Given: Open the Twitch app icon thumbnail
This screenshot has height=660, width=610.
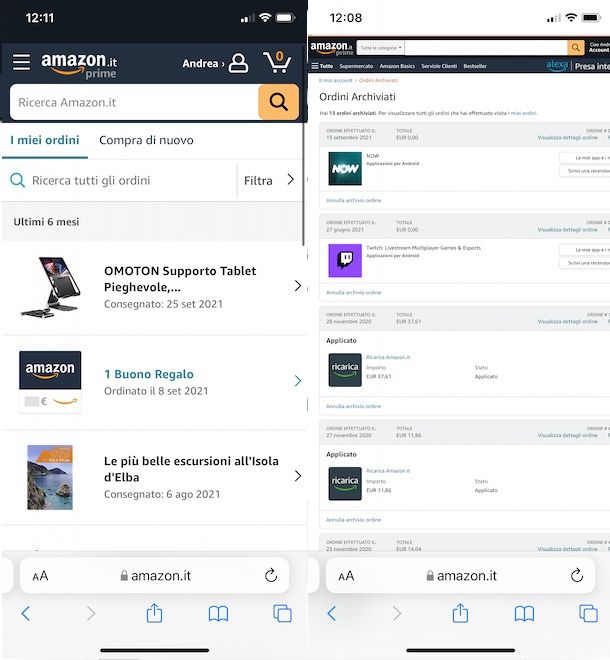Looking at the screenshot, I should (x=345, y=261).
